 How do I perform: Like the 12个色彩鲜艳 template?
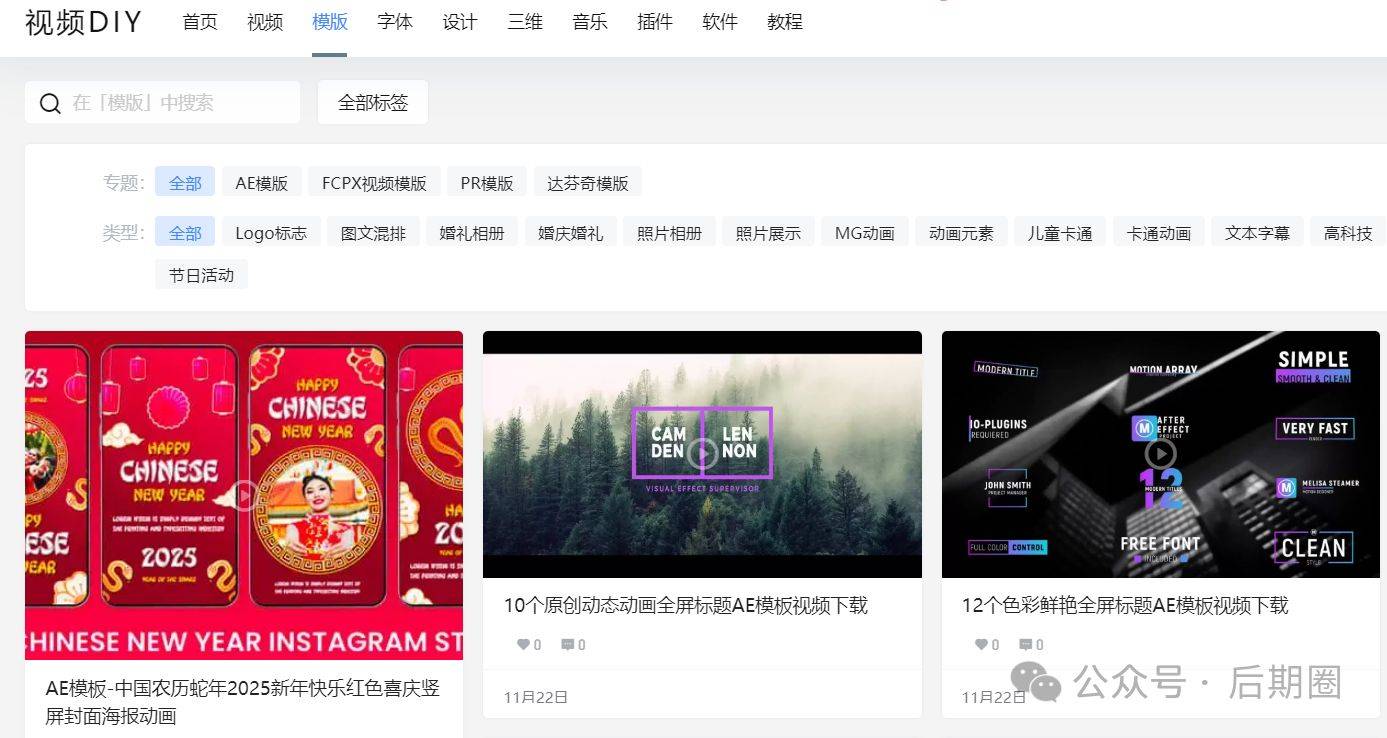pos(981,645)
